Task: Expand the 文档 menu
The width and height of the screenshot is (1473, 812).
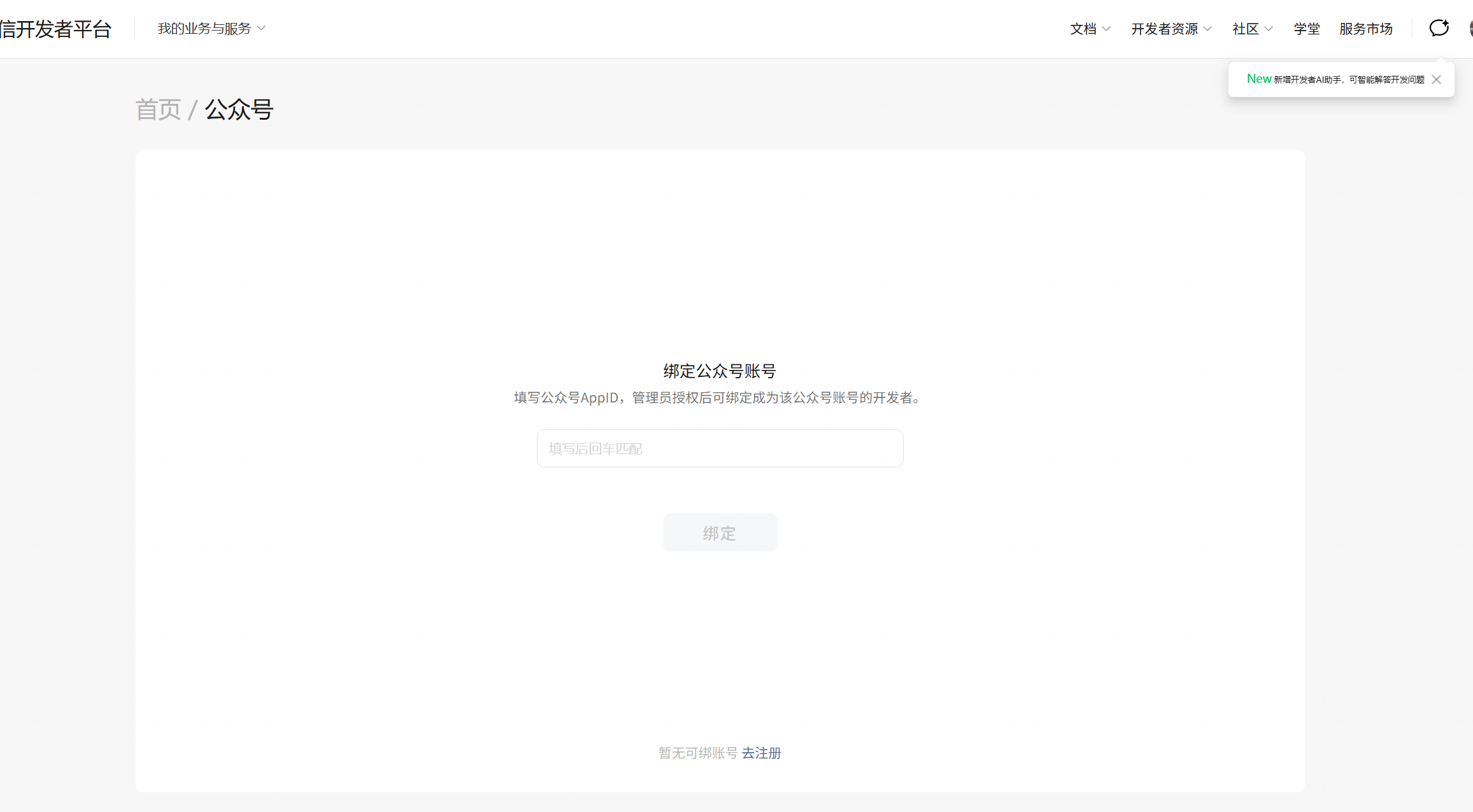Action: pyautogui.click(x=1083, y=29)
